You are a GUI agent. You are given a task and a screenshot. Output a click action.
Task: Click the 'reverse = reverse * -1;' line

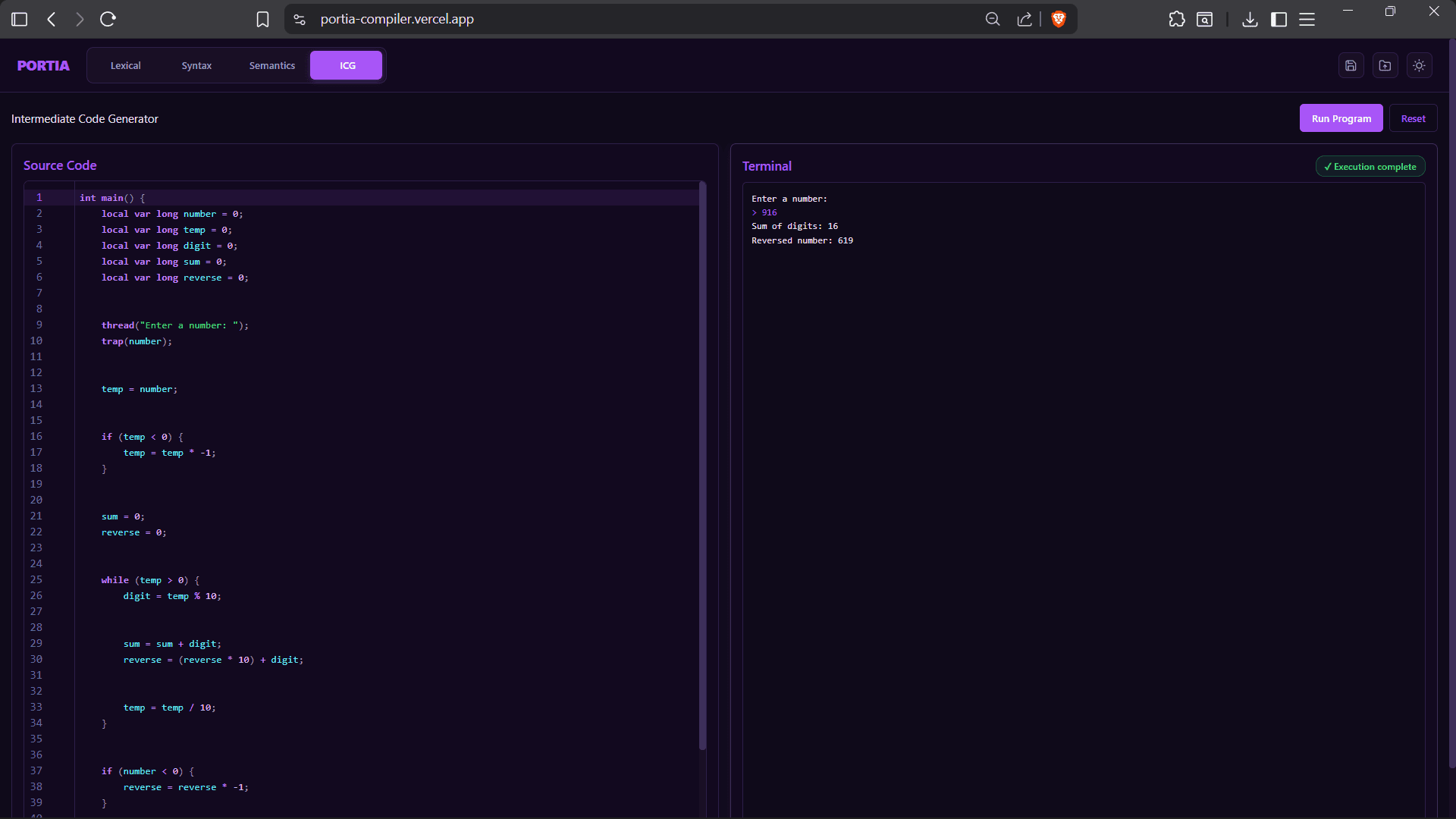click(x=186, y=787)
